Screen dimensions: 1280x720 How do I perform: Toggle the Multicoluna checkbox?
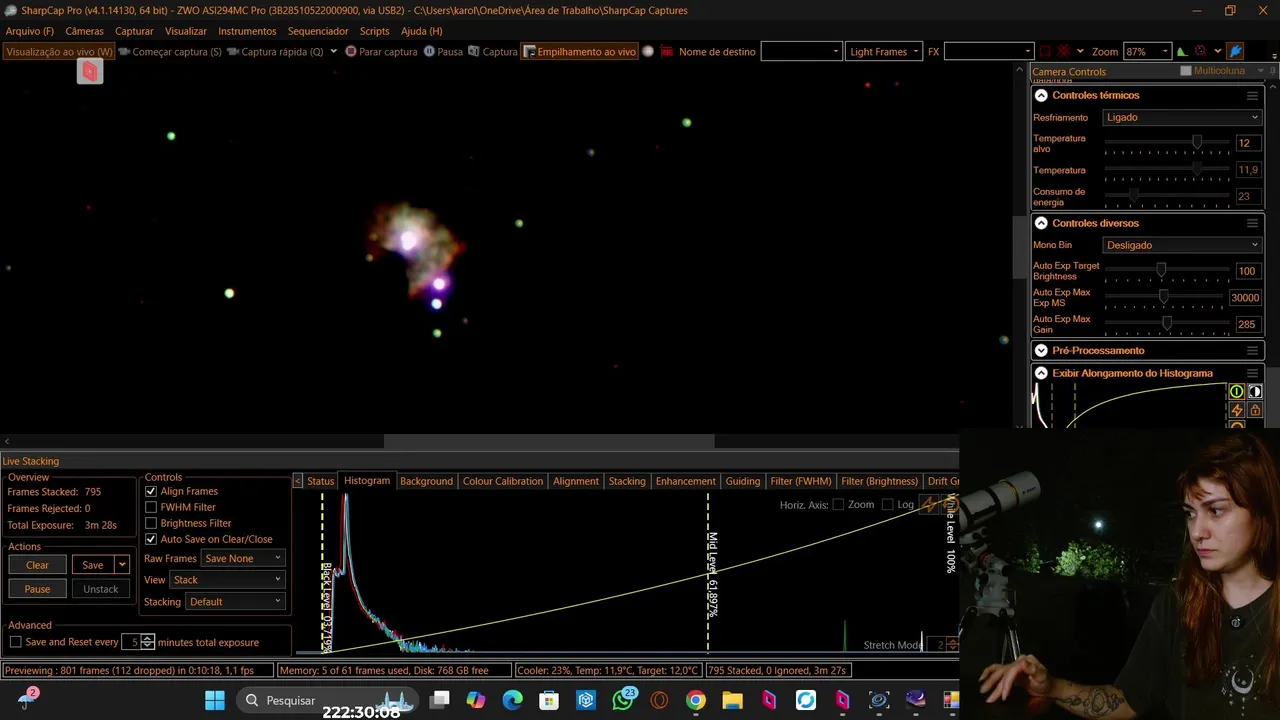tap(1186, 71)
